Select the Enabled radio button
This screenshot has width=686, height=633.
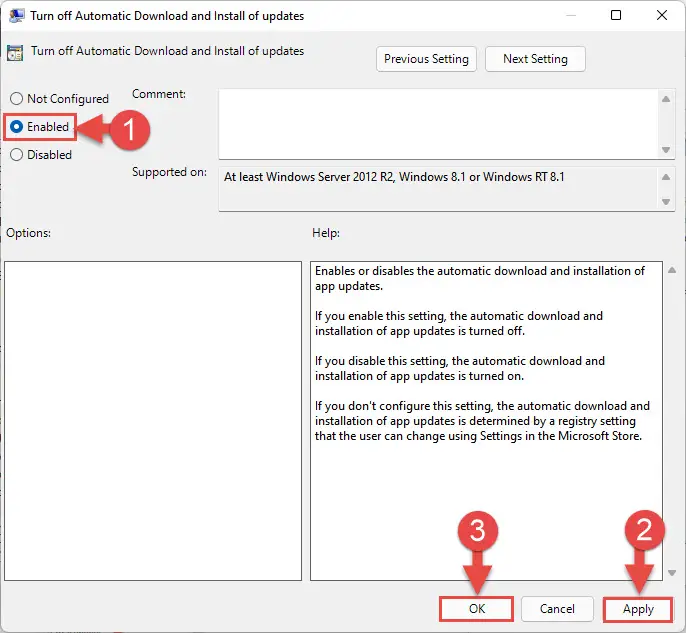[40, 127]
